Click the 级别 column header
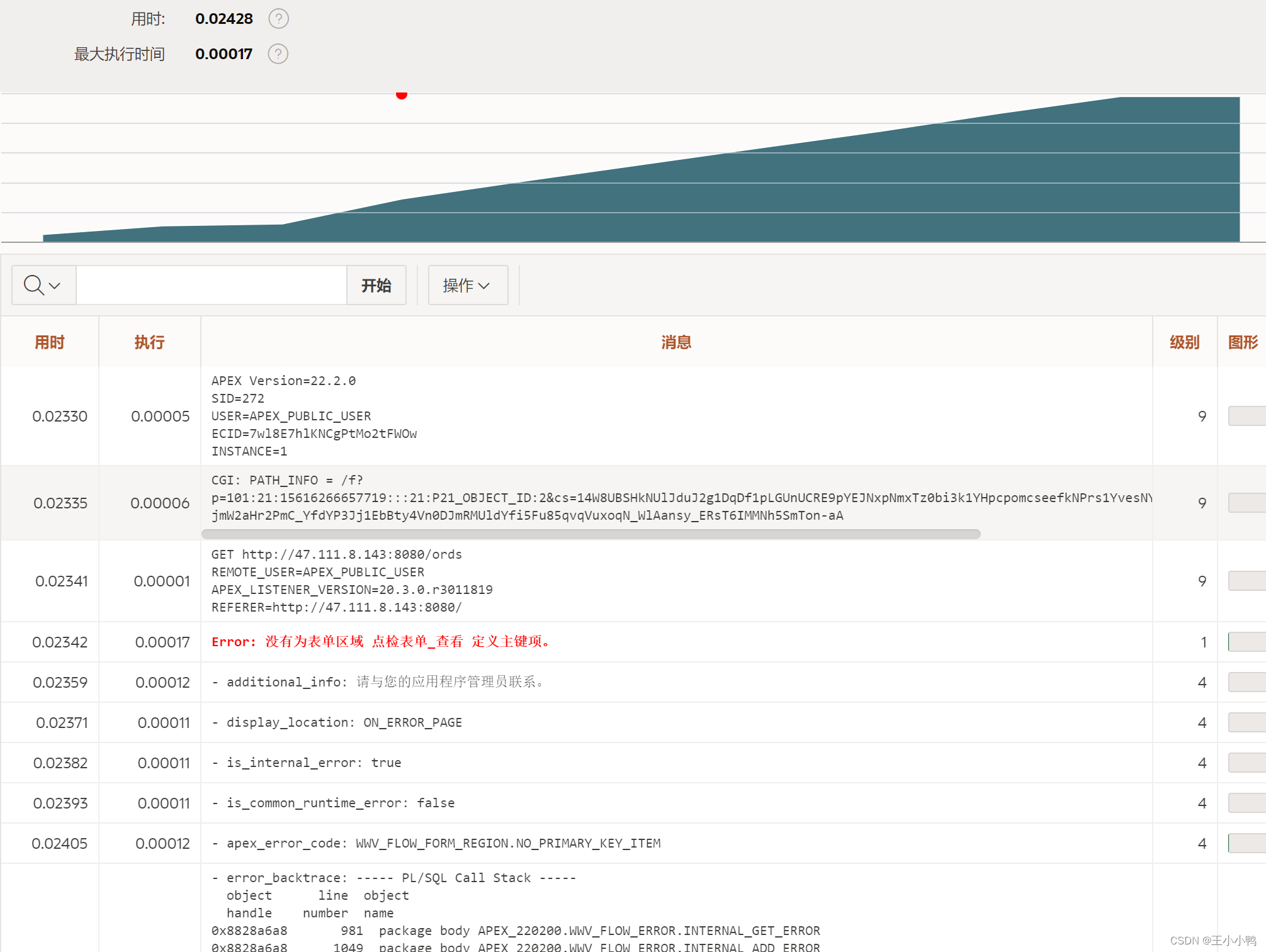 1185,342
